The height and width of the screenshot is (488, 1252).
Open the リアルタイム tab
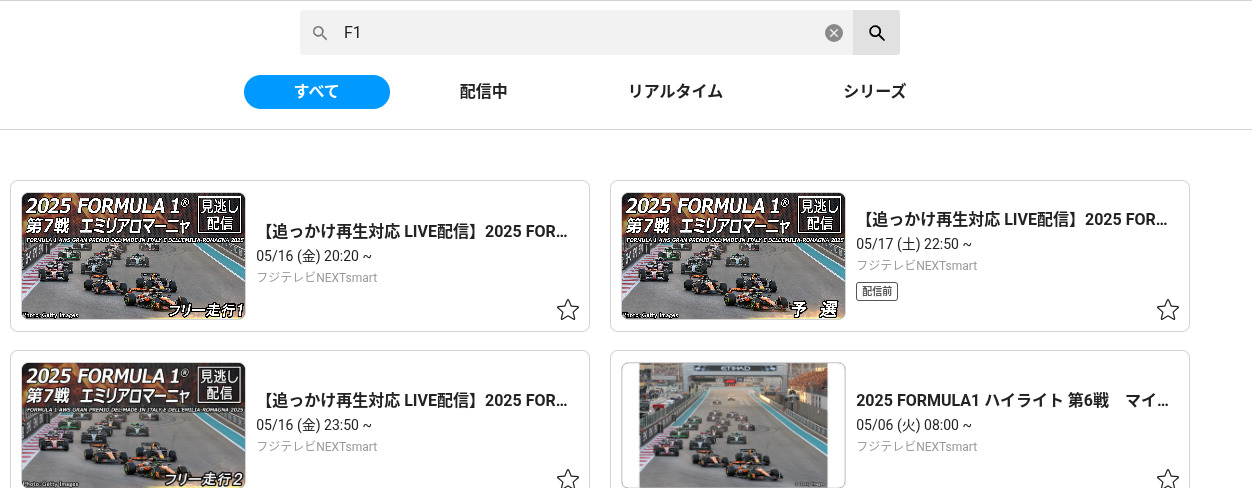click(675, 92)
